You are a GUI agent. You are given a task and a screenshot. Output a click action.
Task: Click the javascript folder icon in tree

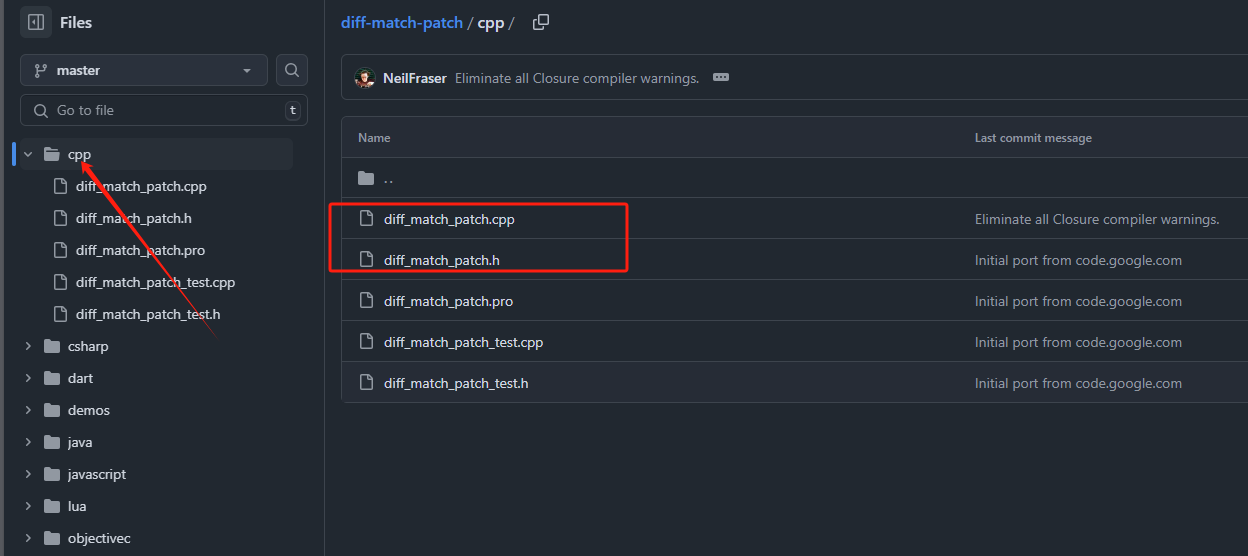pos(52,474)
